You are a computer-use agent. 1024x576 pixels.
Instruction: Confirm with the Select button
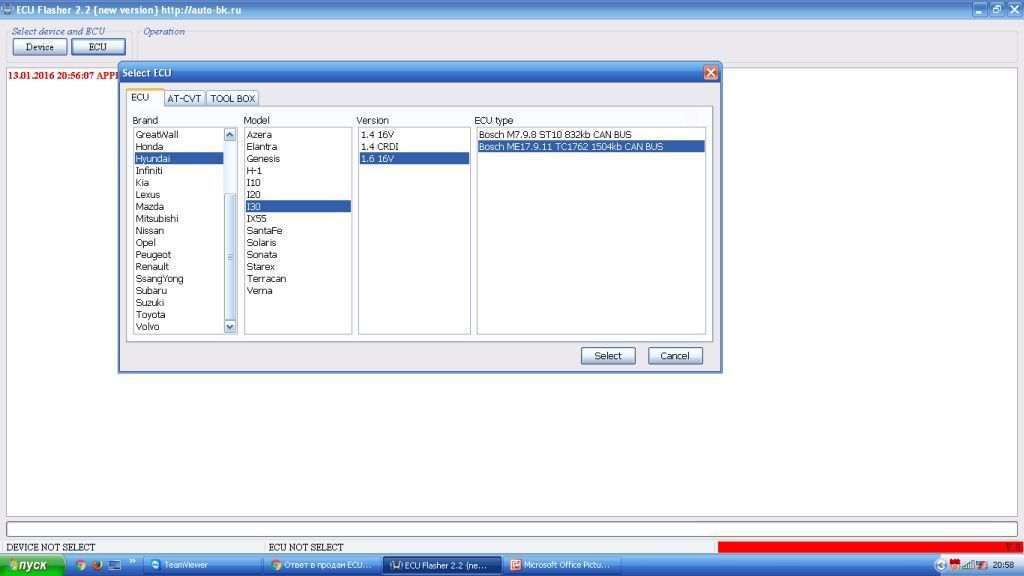pos(608,356)
